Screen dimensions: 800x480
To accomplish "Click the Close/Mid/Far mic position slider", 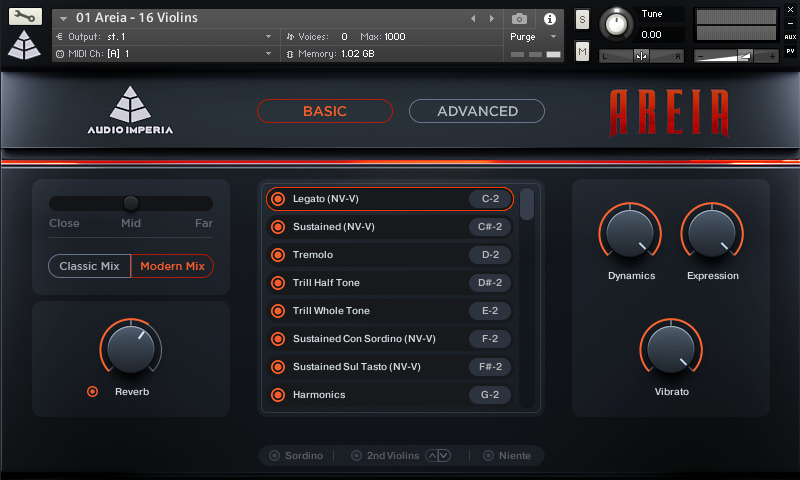I will (x=130, y=203).
